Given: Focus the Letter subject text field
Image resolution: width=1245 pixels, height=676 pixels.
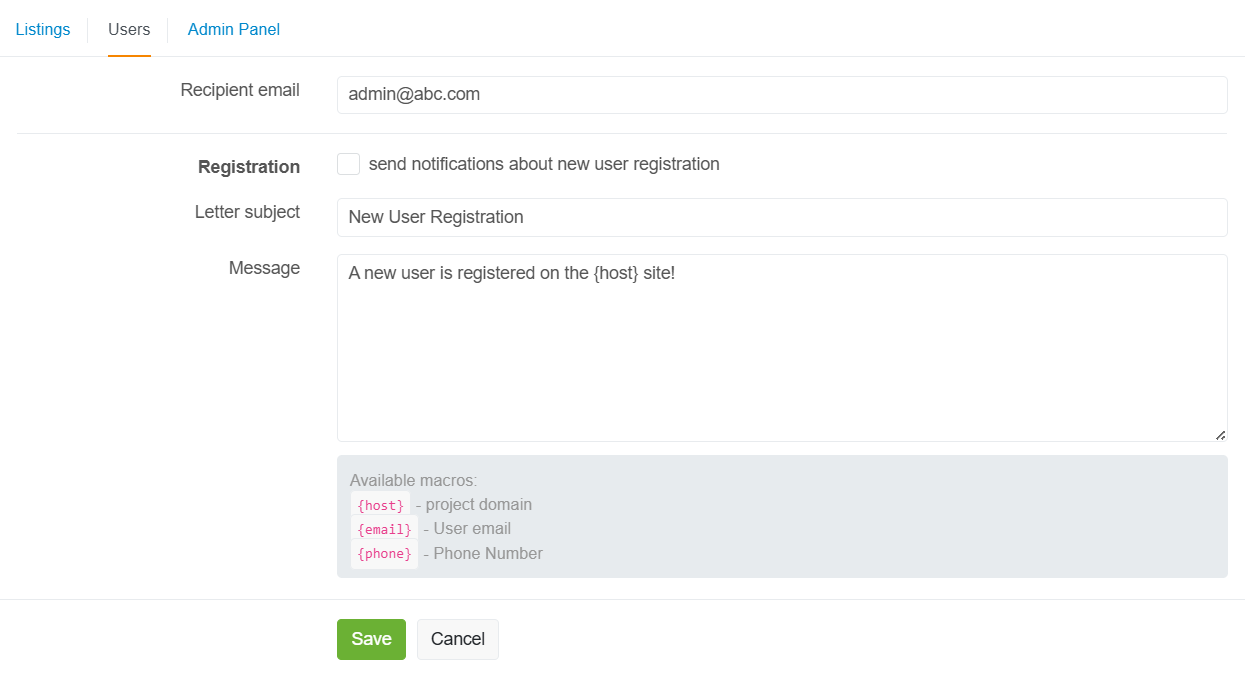Looking at the screenshot, I should [781, 217].
